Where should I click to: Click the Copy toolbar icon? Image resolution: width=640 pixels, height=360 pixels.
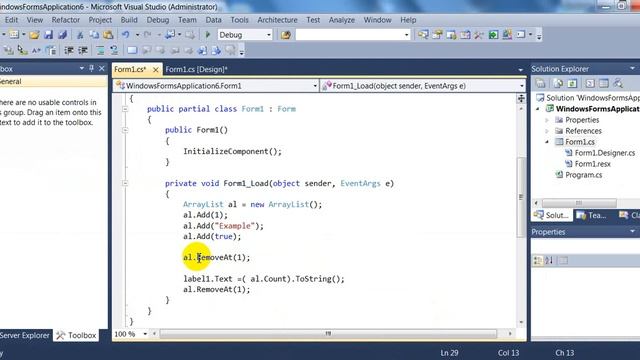pyautogui.click(x=94, y=35)
